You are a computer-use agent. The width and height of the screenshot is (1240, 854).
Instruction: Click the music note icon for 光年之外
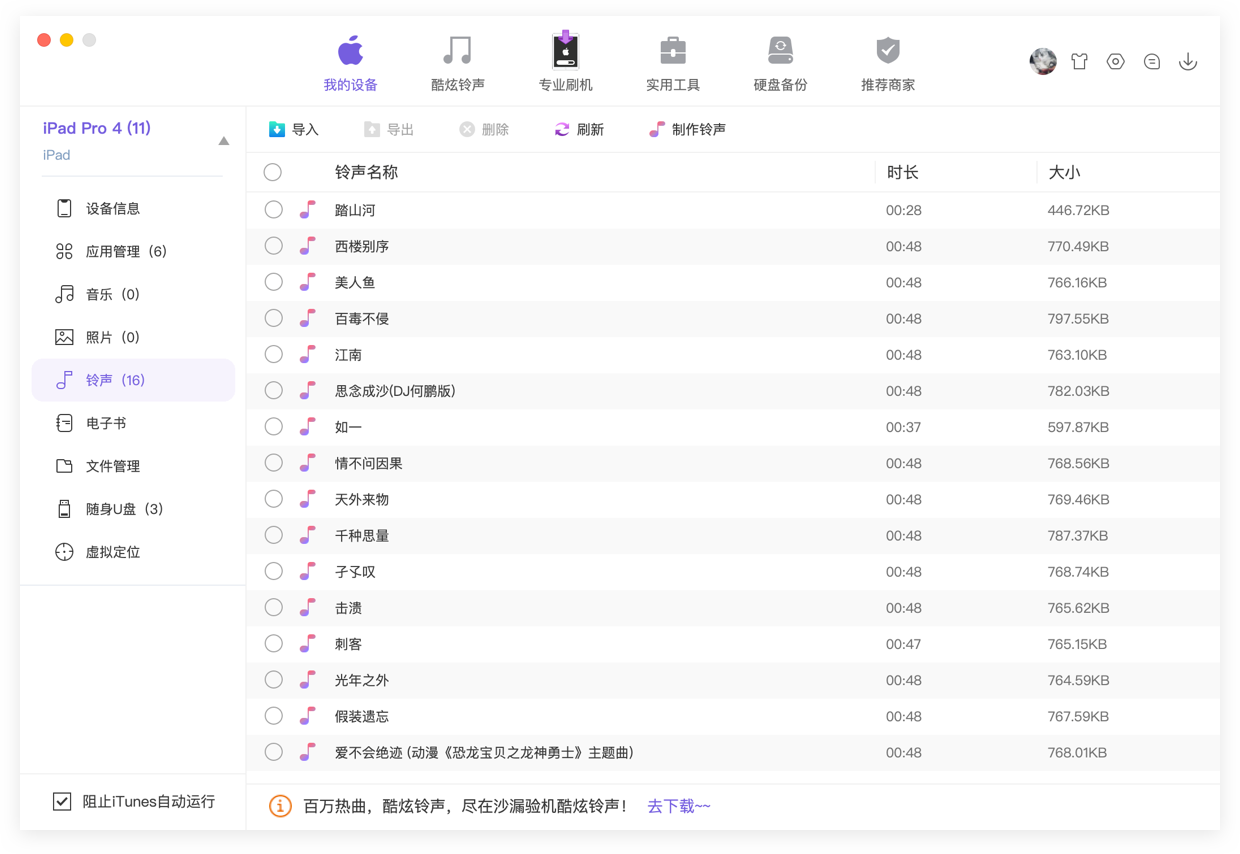[x=308, y=680]
